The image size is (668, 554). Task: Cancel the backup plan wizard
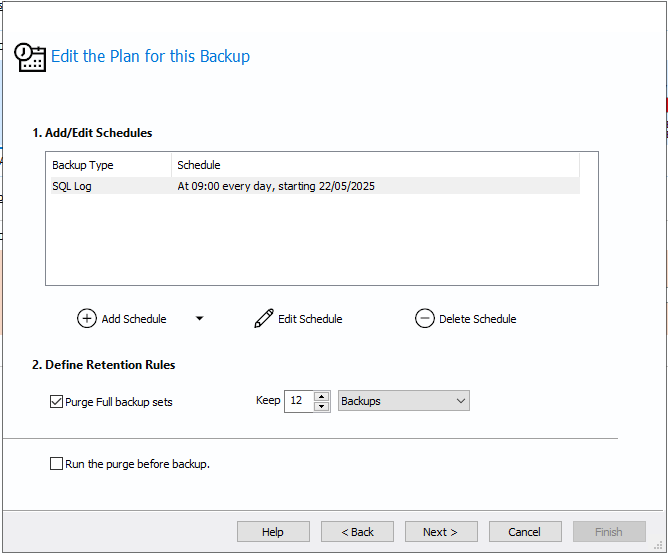point(525,531)
